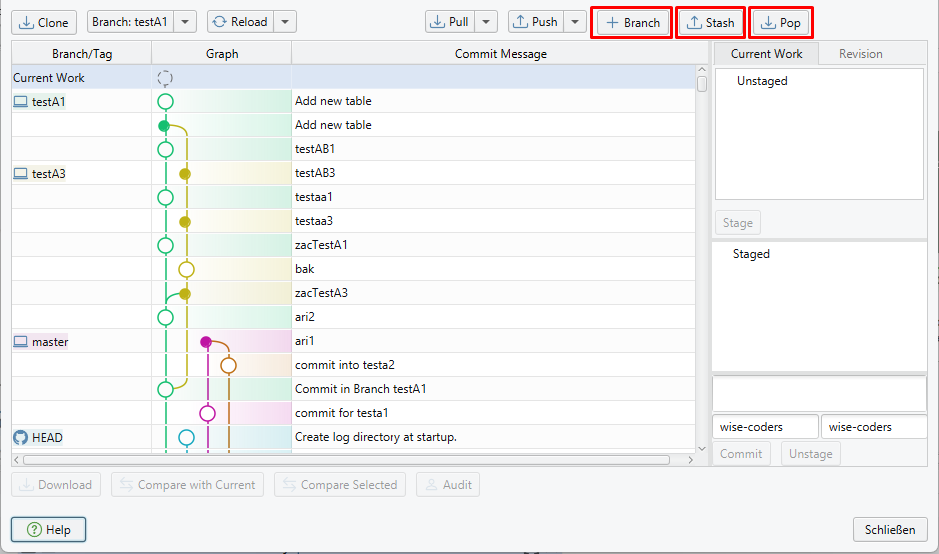
Task: Select the testA3 branch label
Action: pos(49,174)
